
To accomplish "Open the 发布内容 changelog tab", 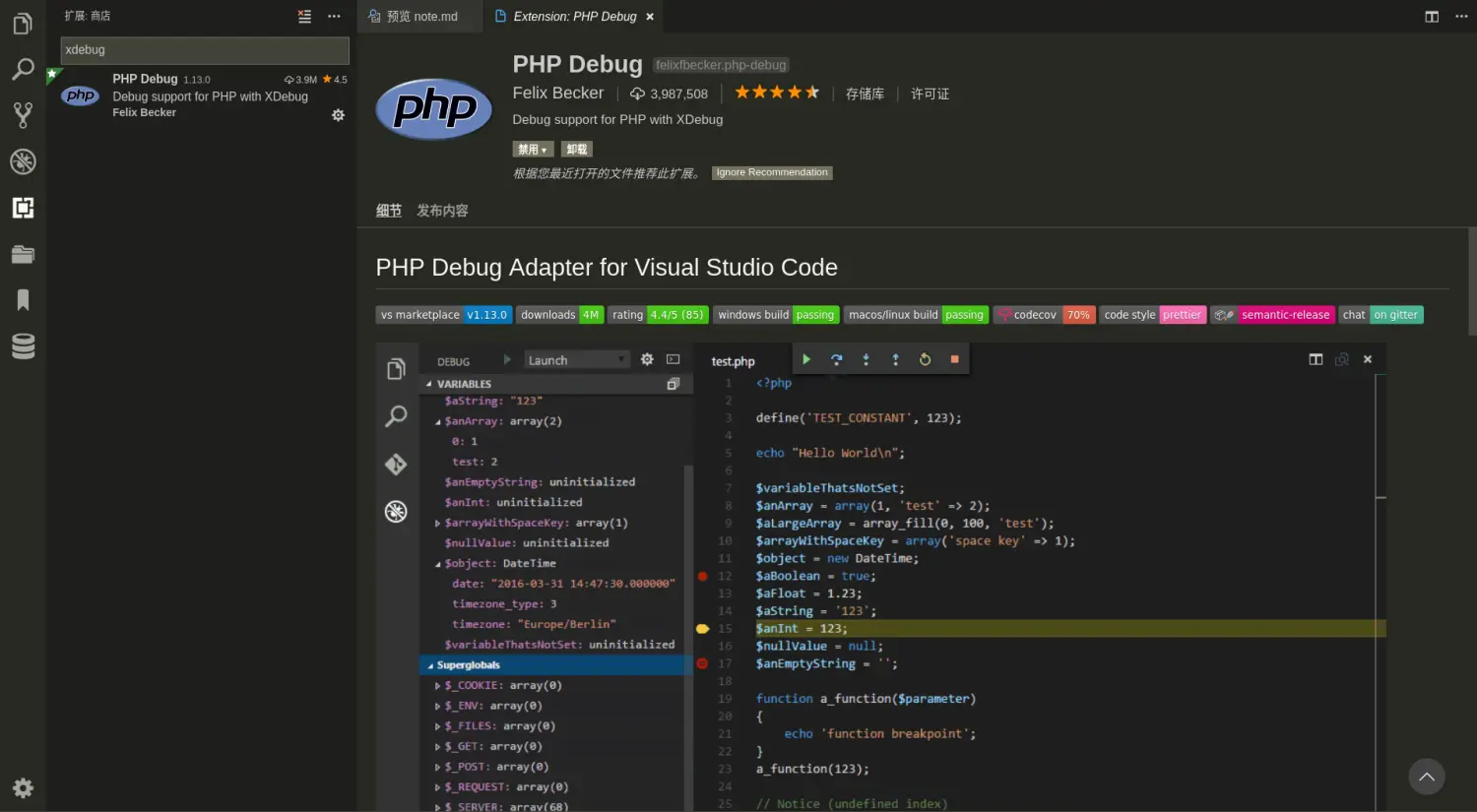I will 442,211.
